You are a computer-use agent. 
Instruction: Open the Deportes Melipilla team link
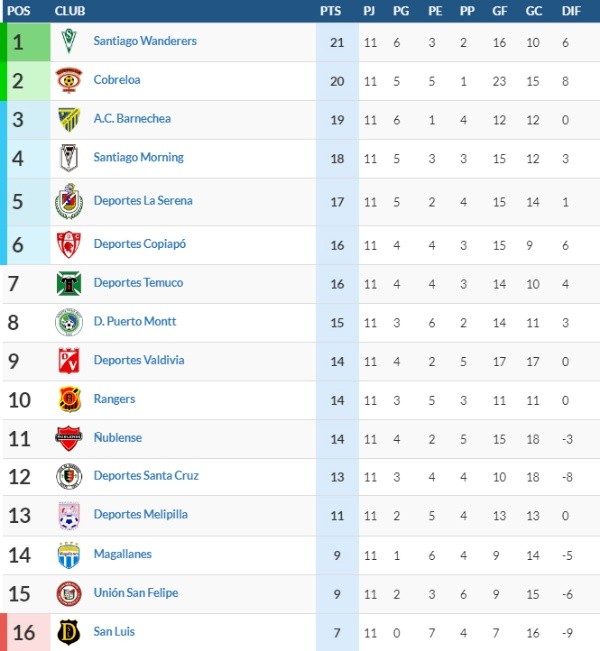[x=140, y=514]
